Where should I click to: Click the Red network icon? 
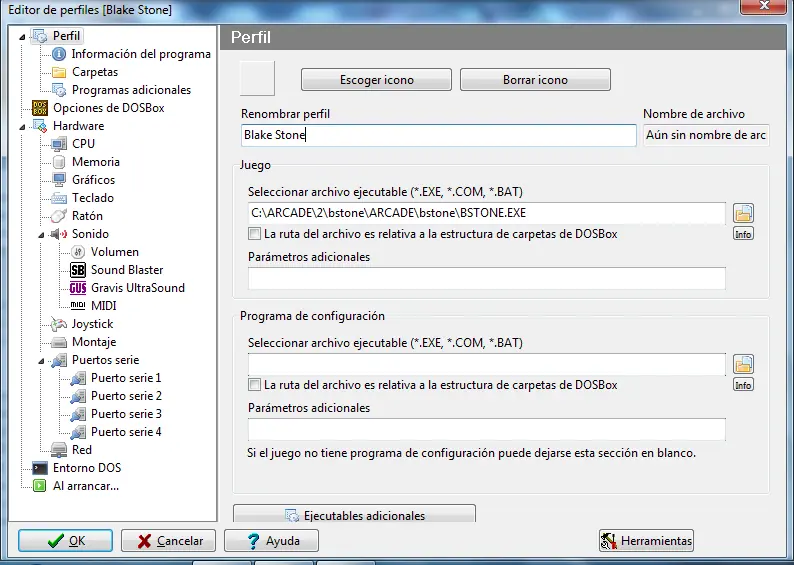(x=59, y=450)
